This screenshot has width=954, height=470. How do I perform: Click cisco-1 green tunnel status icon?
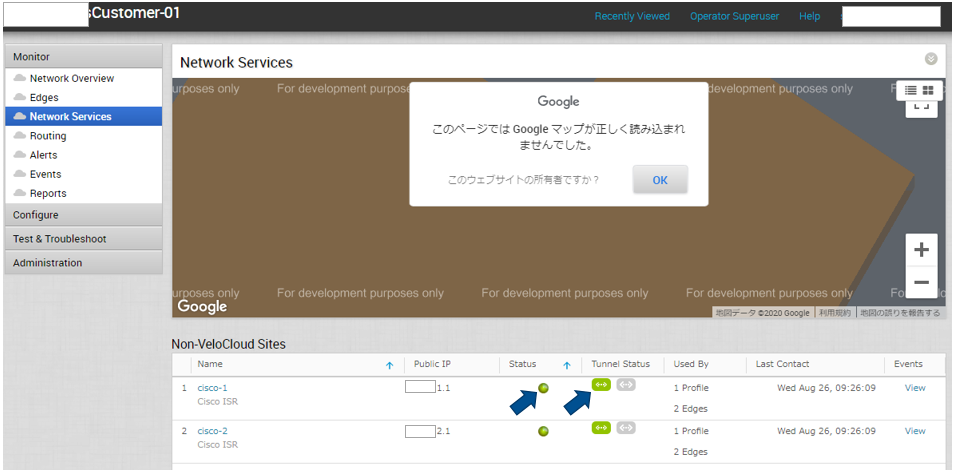coord(601,384)
